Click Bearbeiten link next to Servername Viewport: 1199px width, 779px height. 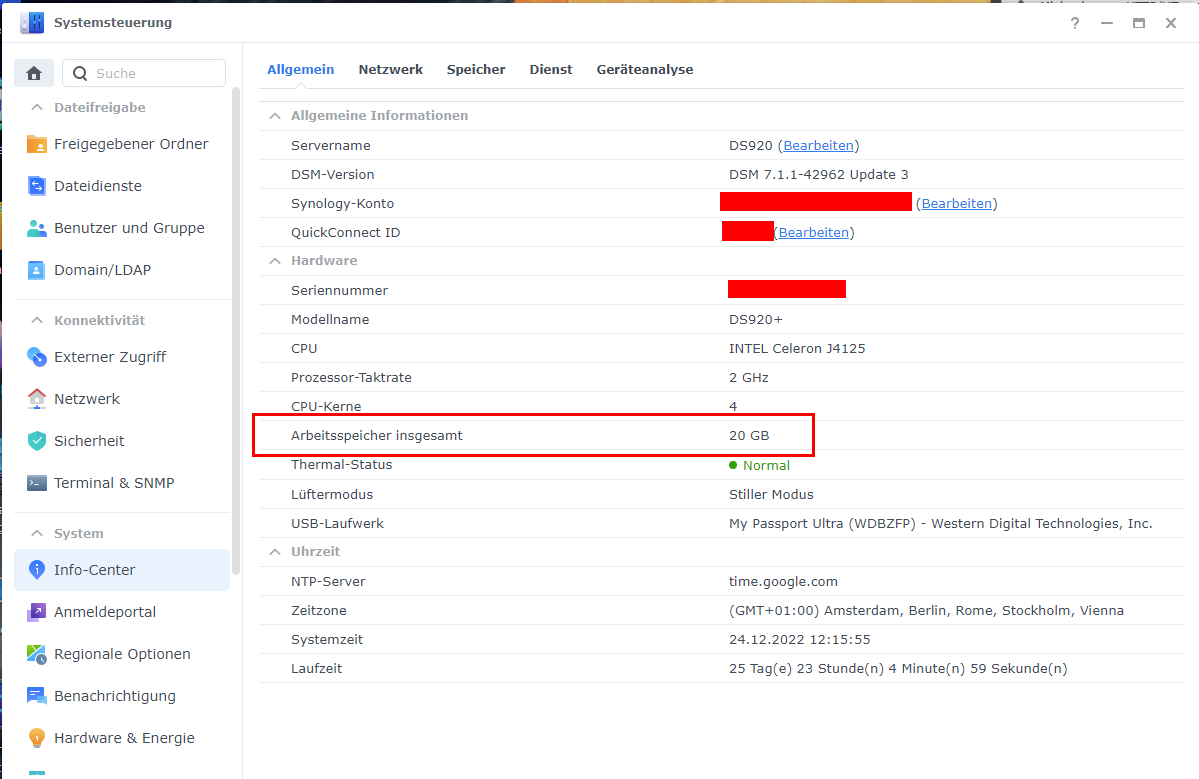pos(818,145)
